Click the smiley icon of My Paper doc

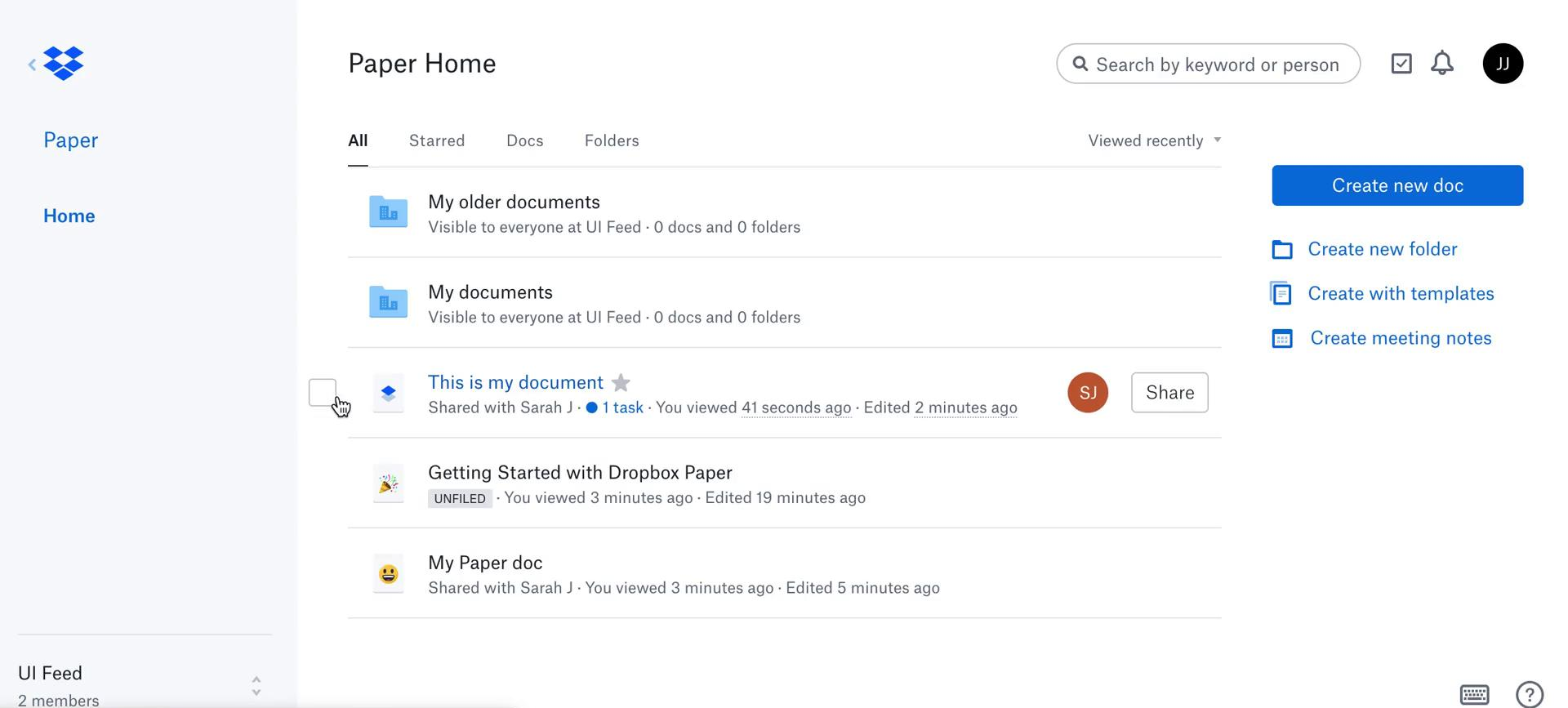(x=388, y=573)
